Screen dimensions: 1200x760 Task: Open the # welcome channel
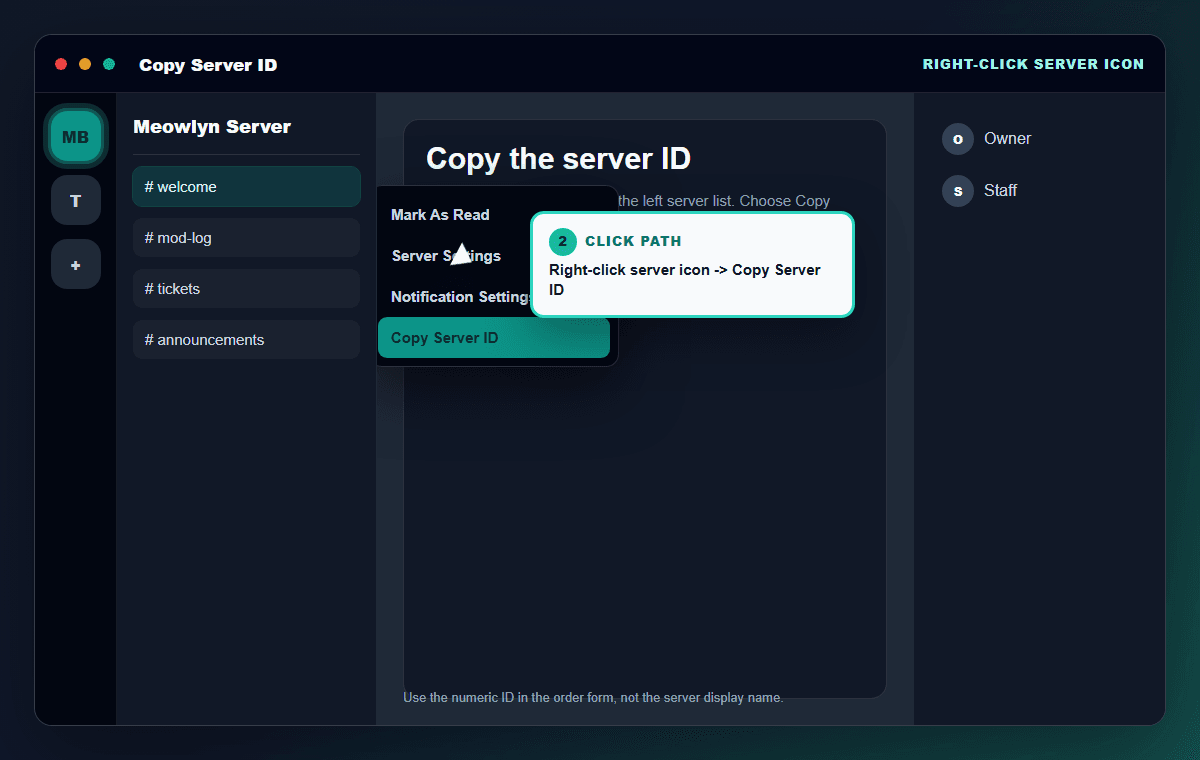coord(246,187)
